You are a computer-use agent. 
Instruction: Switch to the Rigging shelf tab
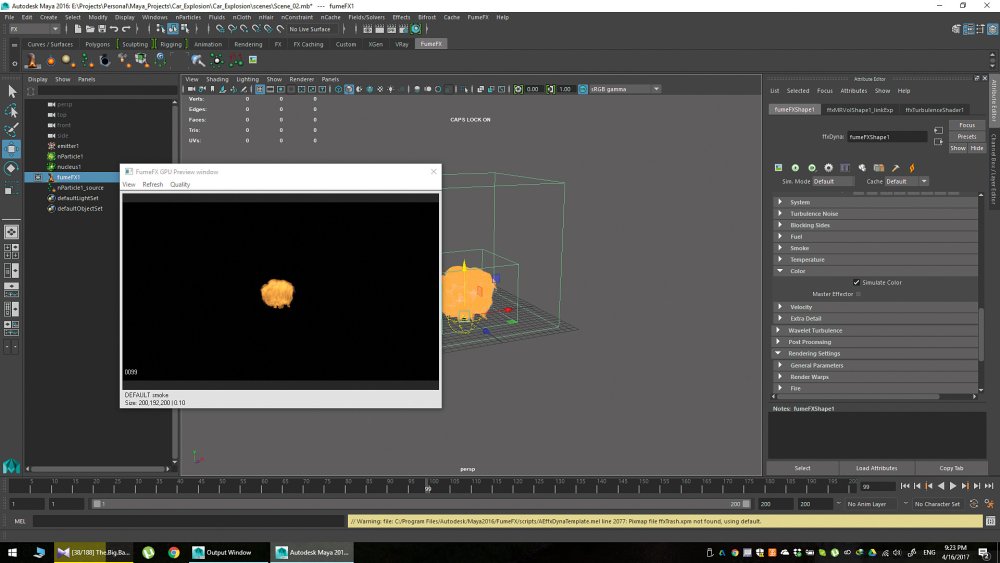coord(170,44)
